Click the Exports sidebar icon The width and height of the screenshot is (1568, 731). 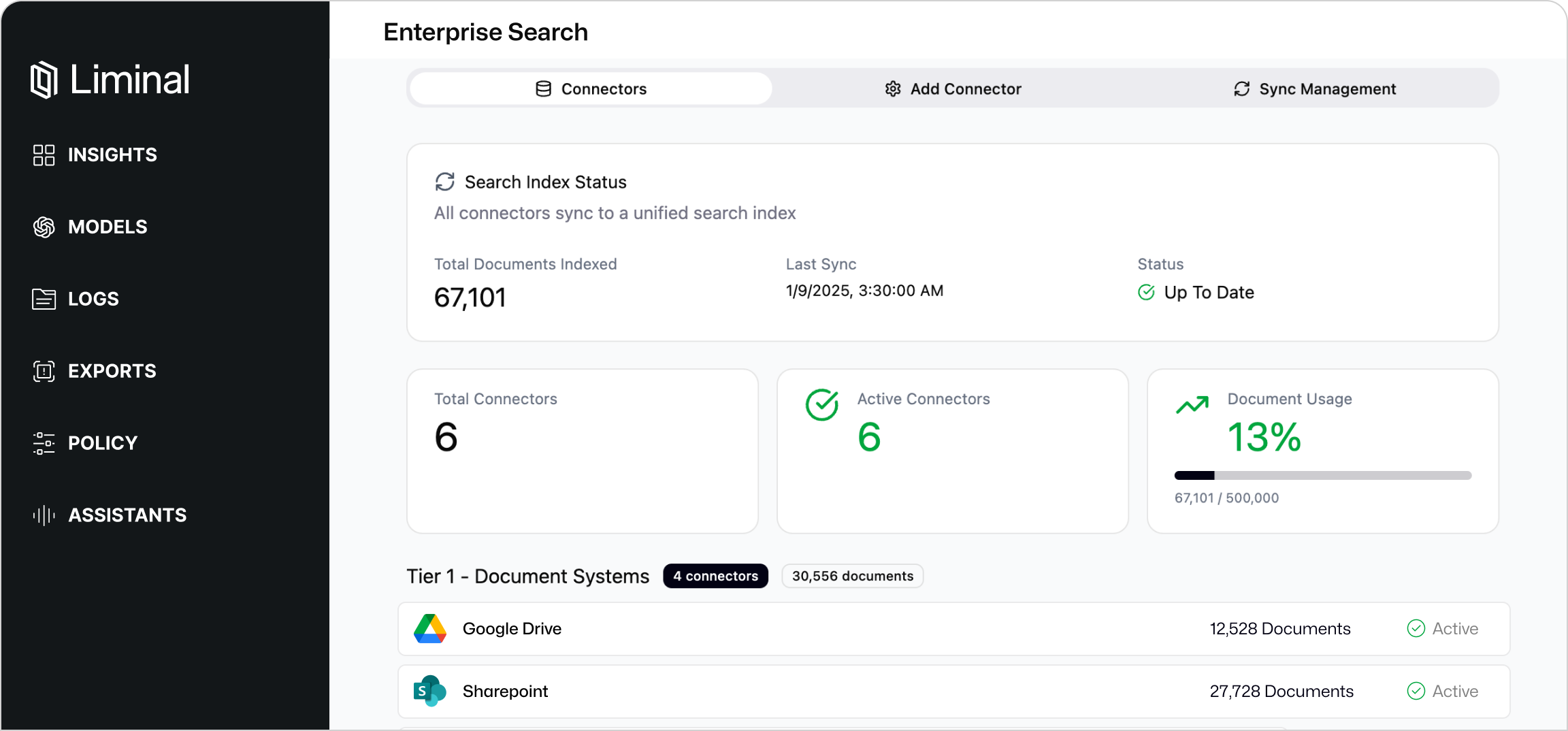pos(44,371)
